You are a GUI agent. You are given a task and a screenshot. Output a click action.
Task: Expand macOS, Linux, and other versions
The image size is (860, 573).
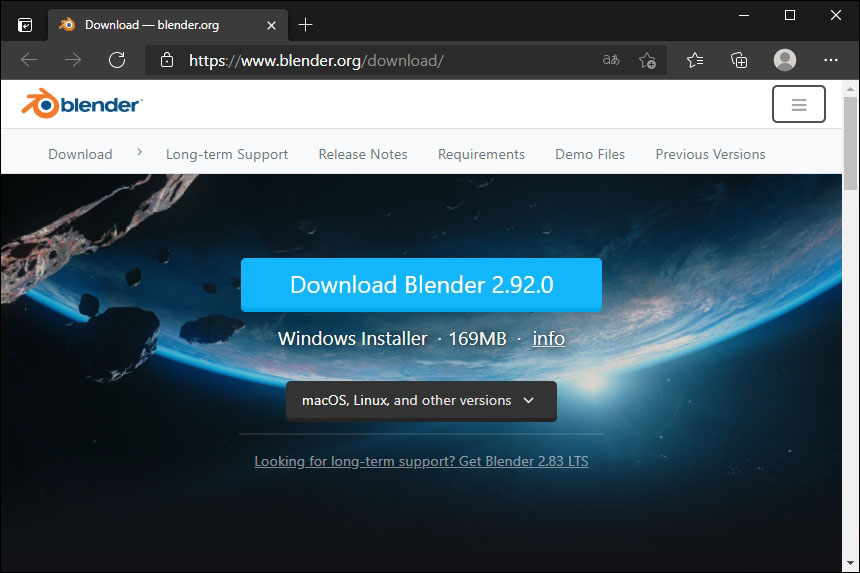click(x=421, y=401)
